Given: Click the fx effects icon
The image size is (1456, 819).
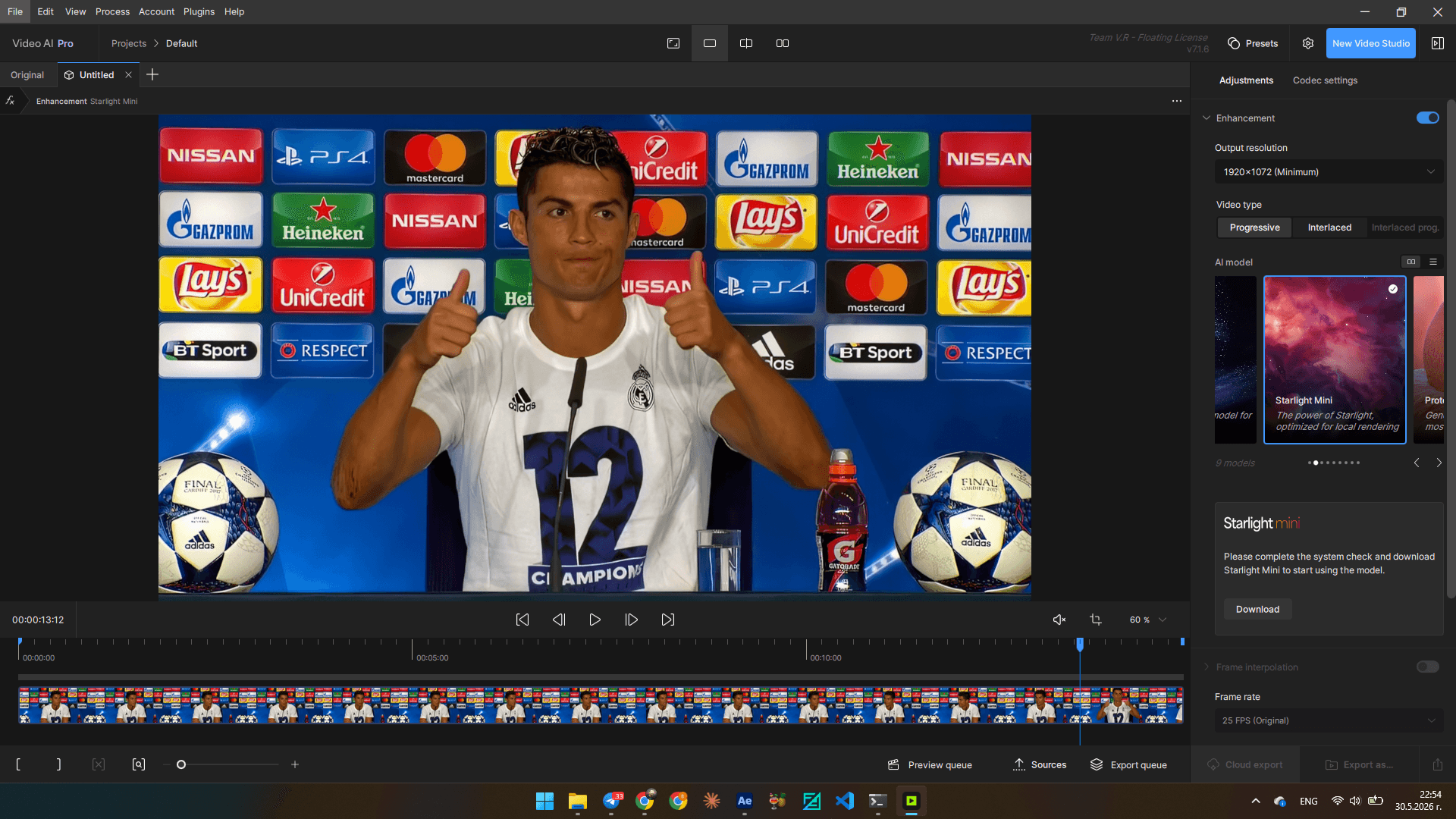Looking at the screenshot, I should 10,101.
